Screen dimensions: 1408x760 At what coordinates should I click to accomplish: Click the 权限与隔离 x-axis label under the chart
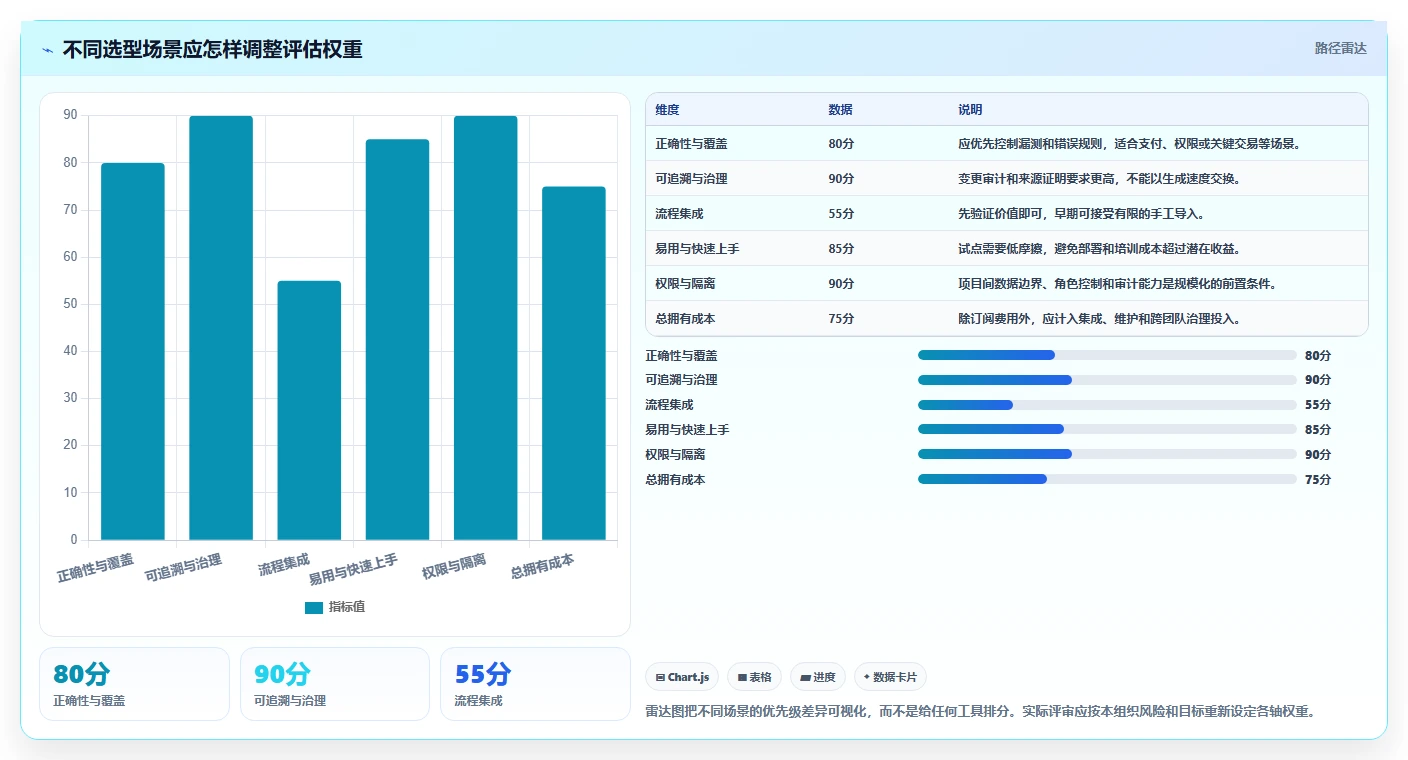click(x=454, y=567)
